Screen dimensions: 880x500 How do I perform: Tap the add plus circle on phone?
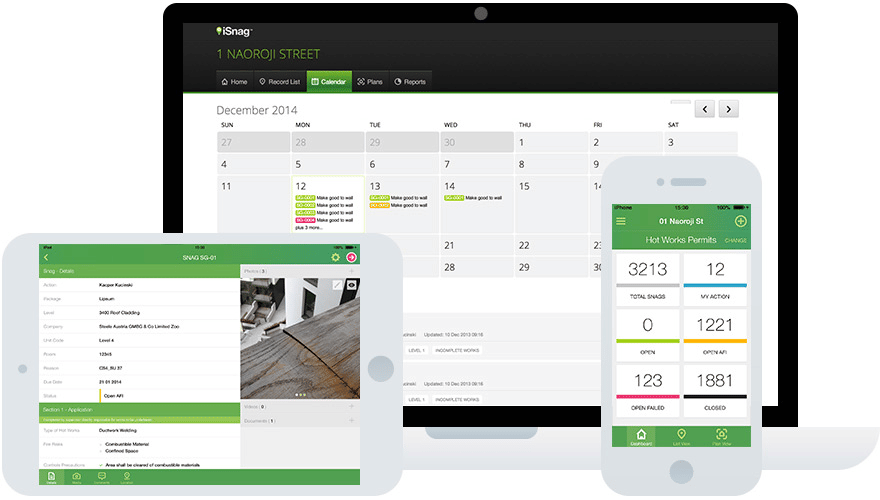click(740, 221)
